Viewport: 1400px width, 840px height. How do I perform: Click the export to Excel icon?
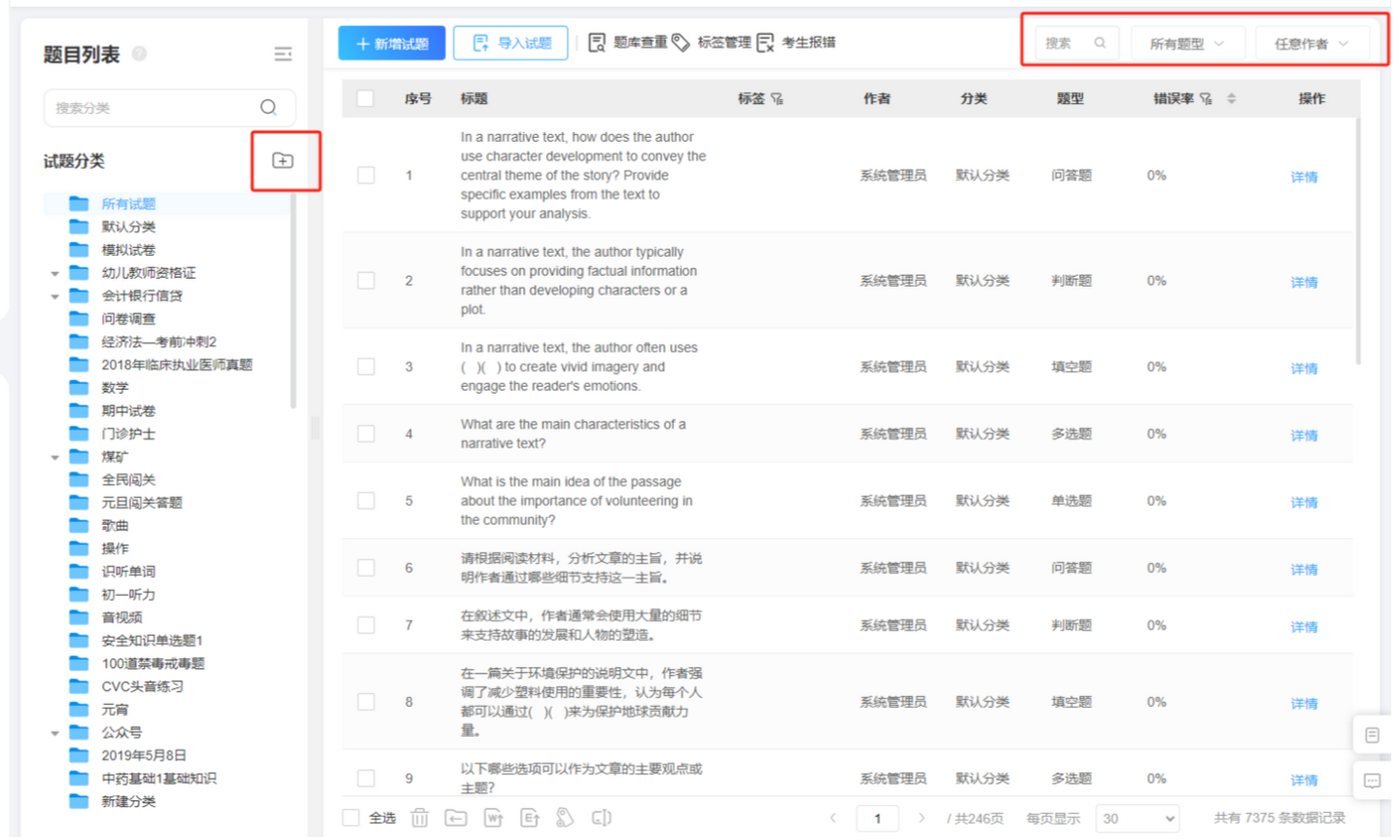[530, 819]
